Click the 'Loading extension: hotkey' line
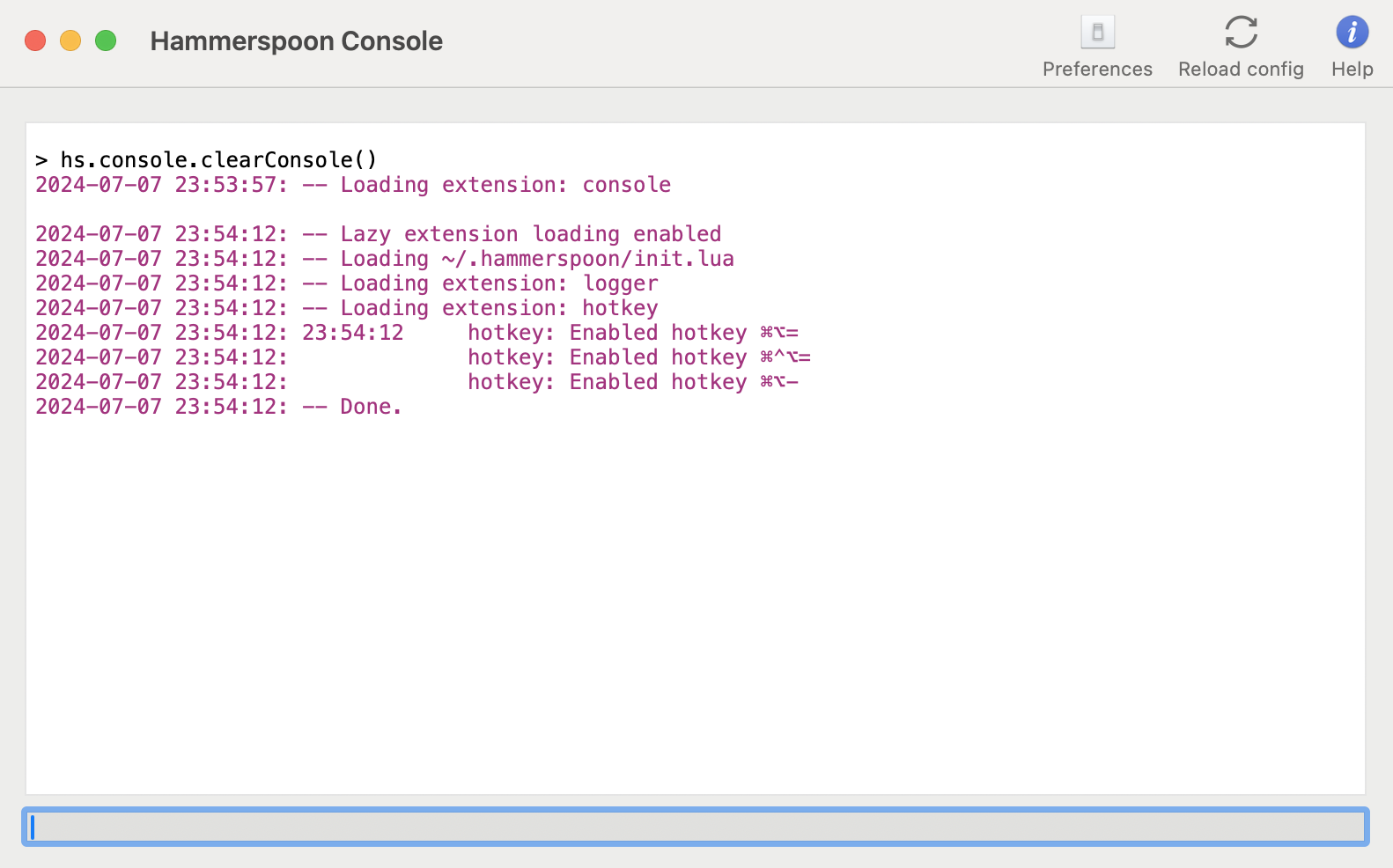The image size is (1393, 868). click(x=347, y=308)
